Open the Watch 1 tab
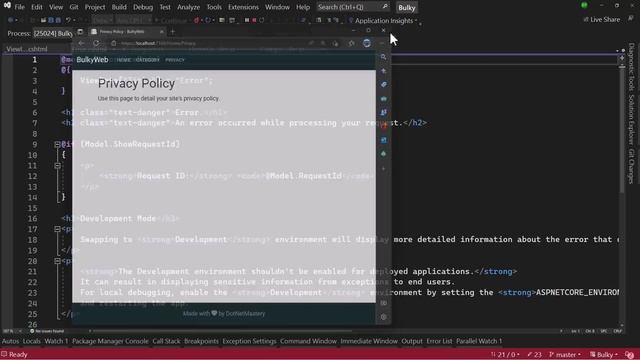 (56, 341)
